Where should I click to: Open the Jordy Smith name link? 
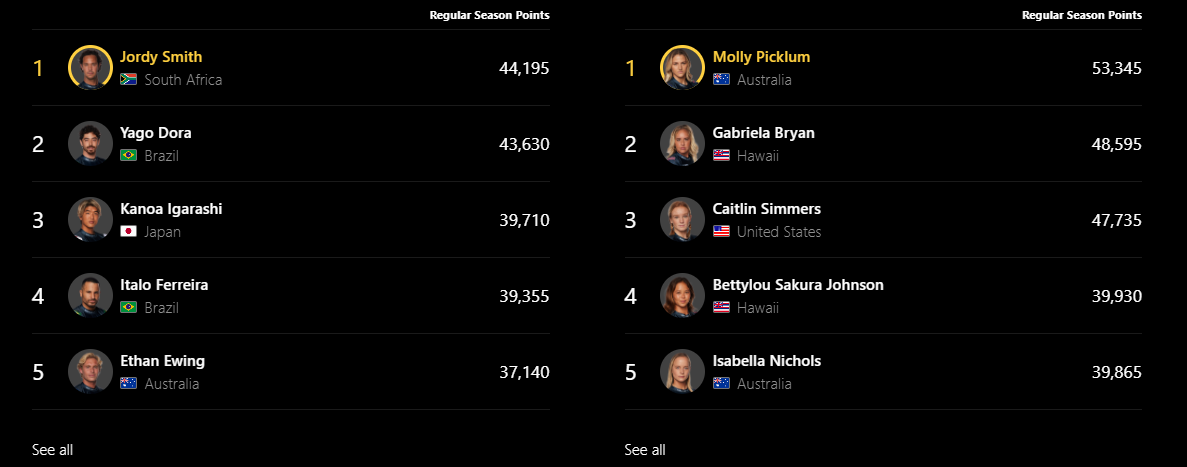[161, 57]
